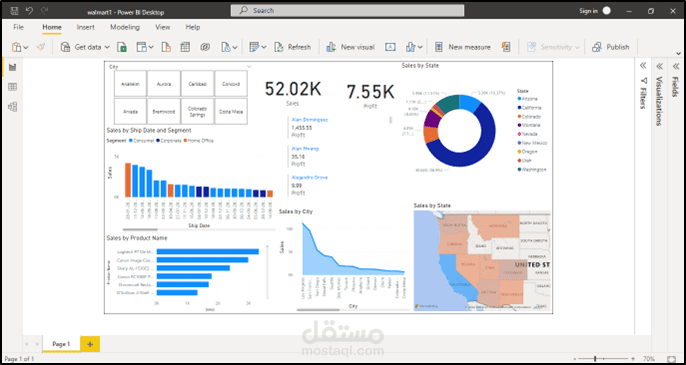Go to next page arrow
The width and height of the screenshot is (686, 365).
click(37, 344)
